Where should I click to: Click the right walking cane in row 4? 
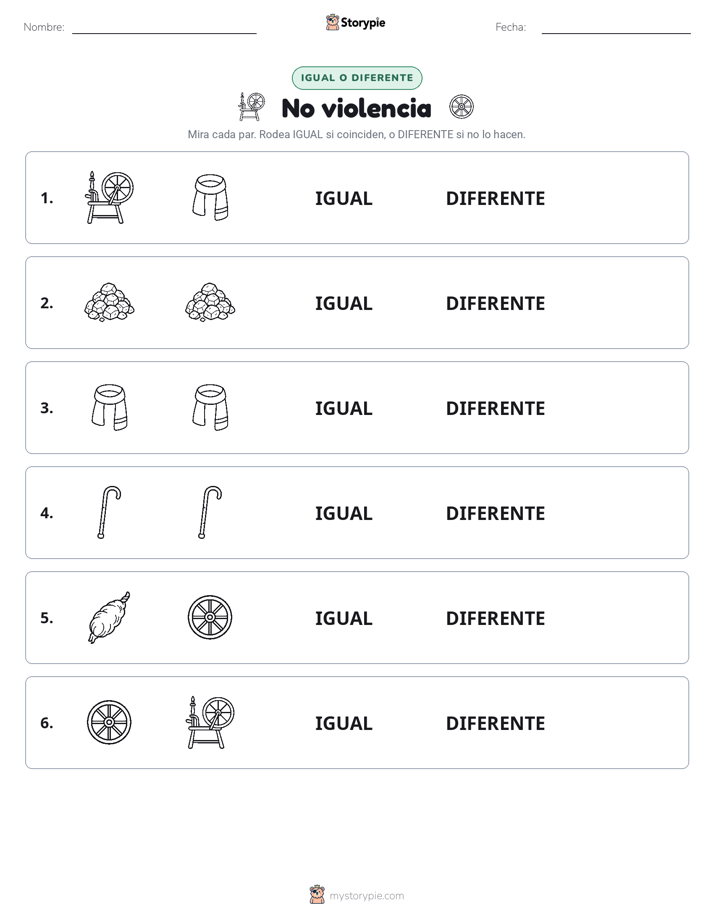point(210,513)
